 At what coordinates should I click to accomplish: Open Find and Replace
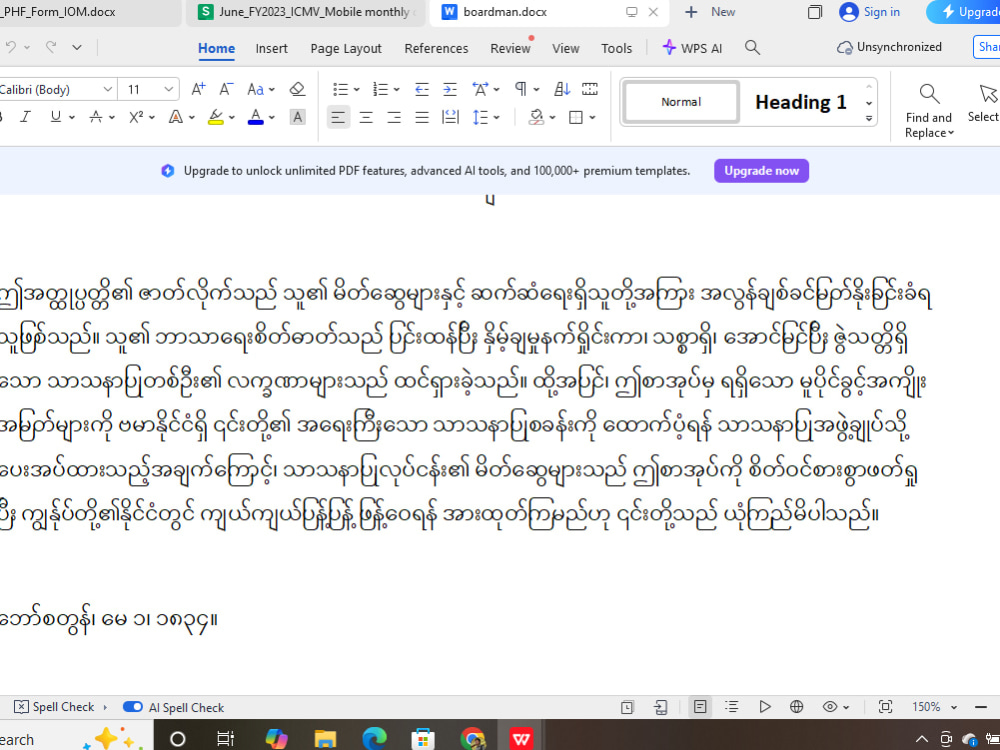point(929,111)
